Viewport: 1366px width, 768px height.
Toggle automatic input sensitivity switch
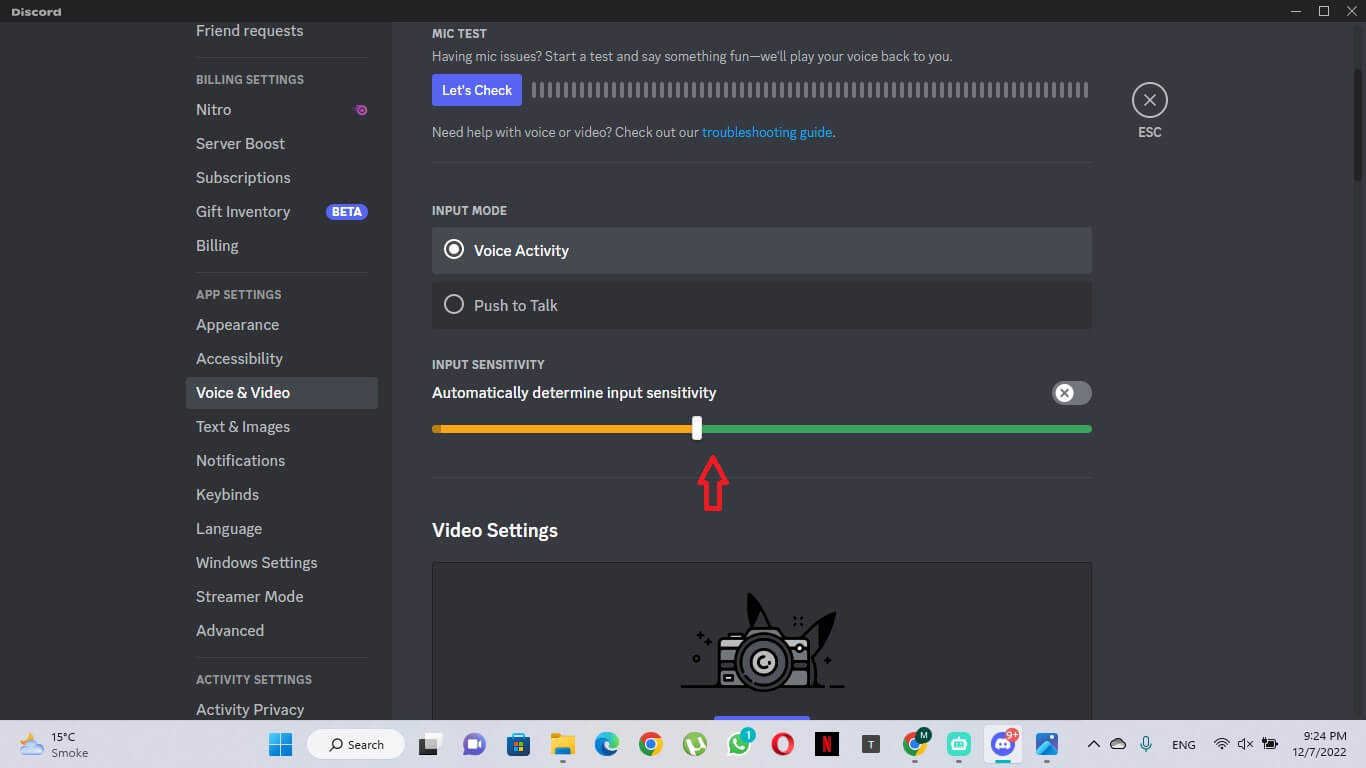coord(1071,393)
